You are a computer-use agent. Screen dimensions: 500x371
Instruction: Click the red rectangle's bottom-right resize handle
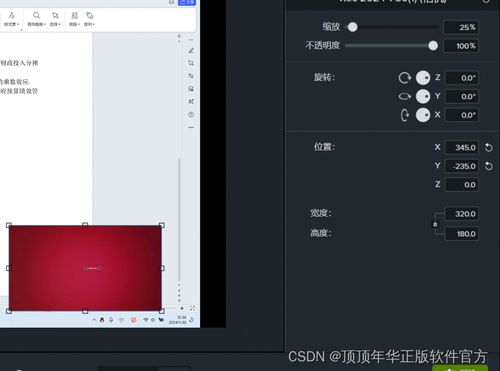point(162,311)
